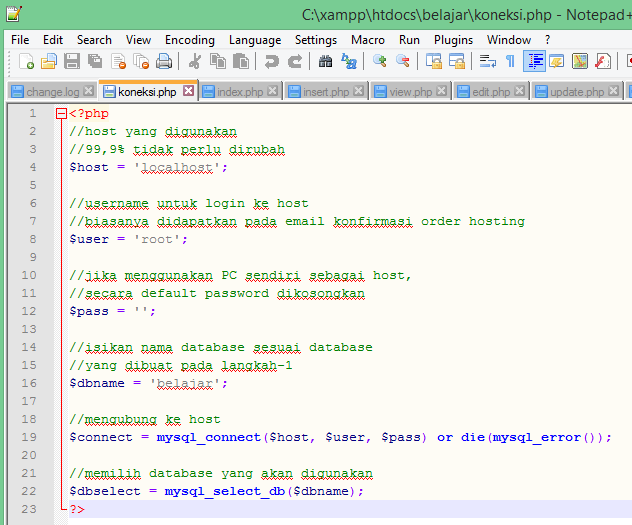
Task: Open the Document Map icon
Action: pos(580,62)
